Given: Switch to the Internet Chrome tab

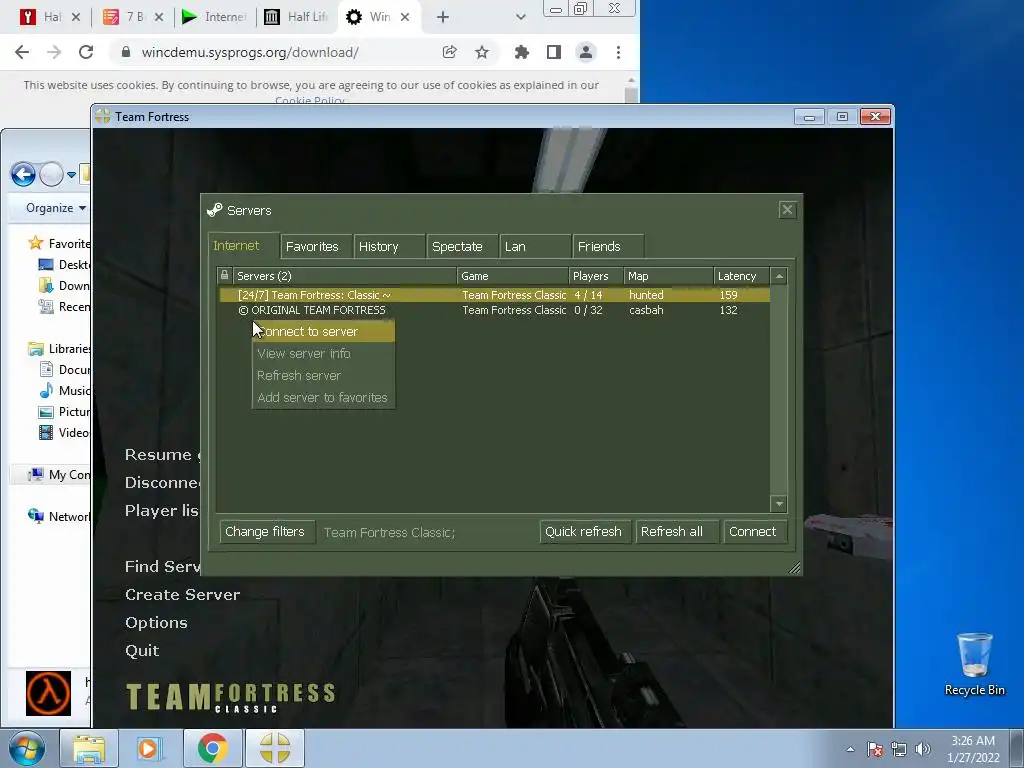Looking at the screenshot, I should click(x=214, y=17).
